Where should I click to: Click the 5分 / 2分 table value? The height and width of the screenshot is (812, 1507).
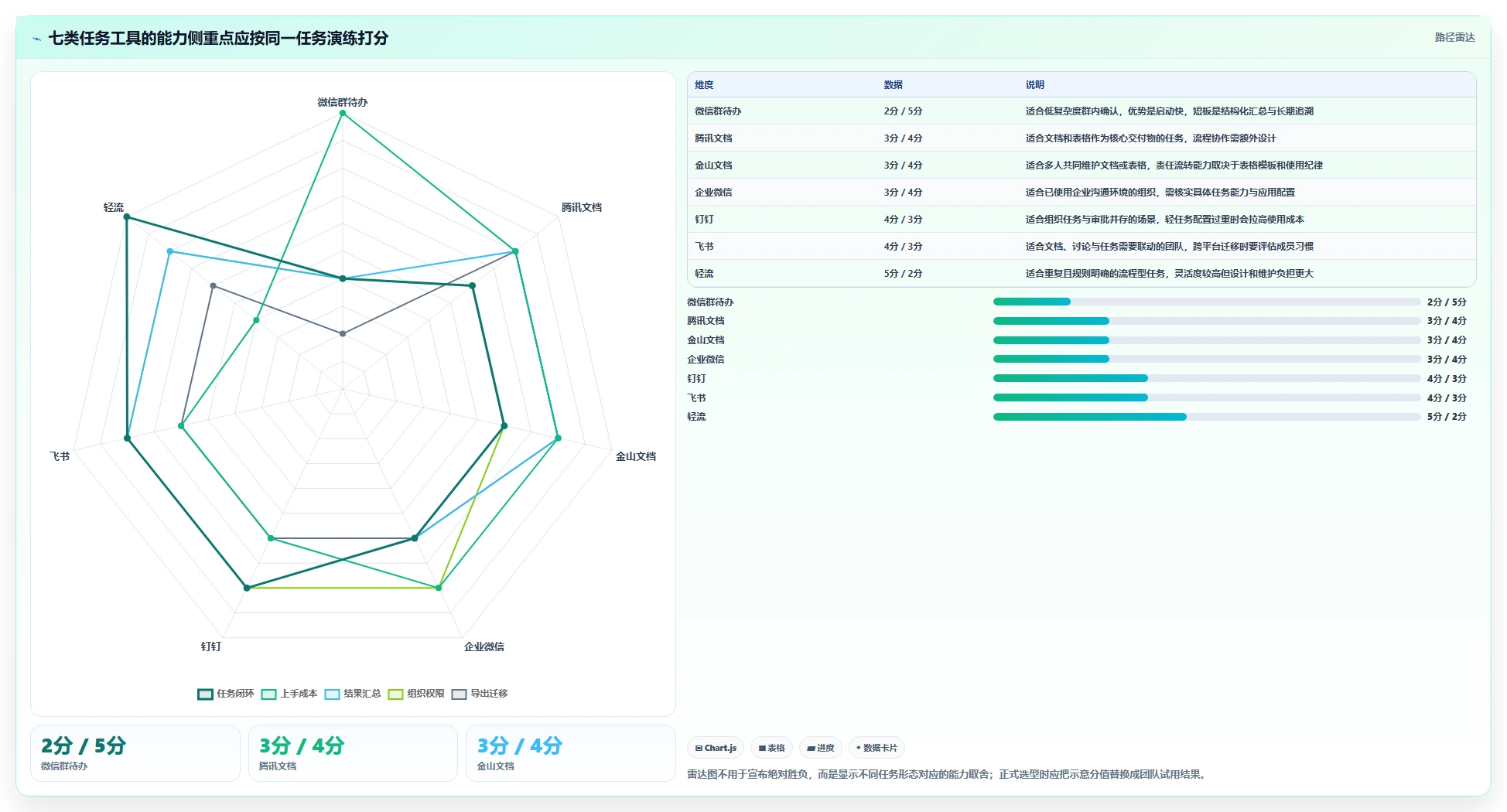click(903, 274)
